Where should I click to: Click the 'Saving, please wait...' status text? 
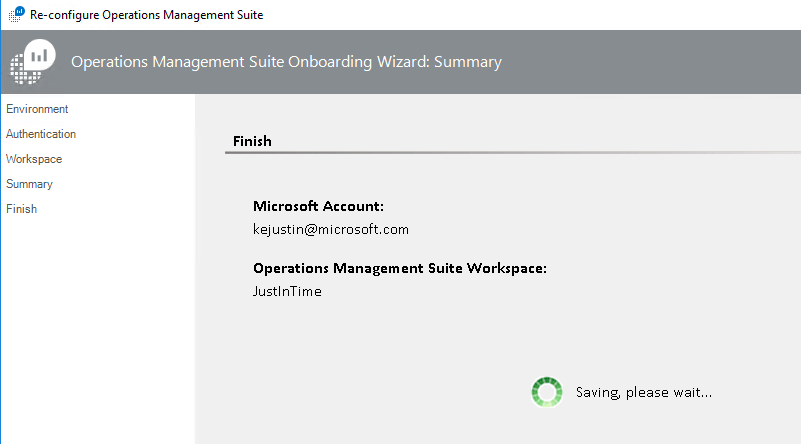[x=644, y=392]
